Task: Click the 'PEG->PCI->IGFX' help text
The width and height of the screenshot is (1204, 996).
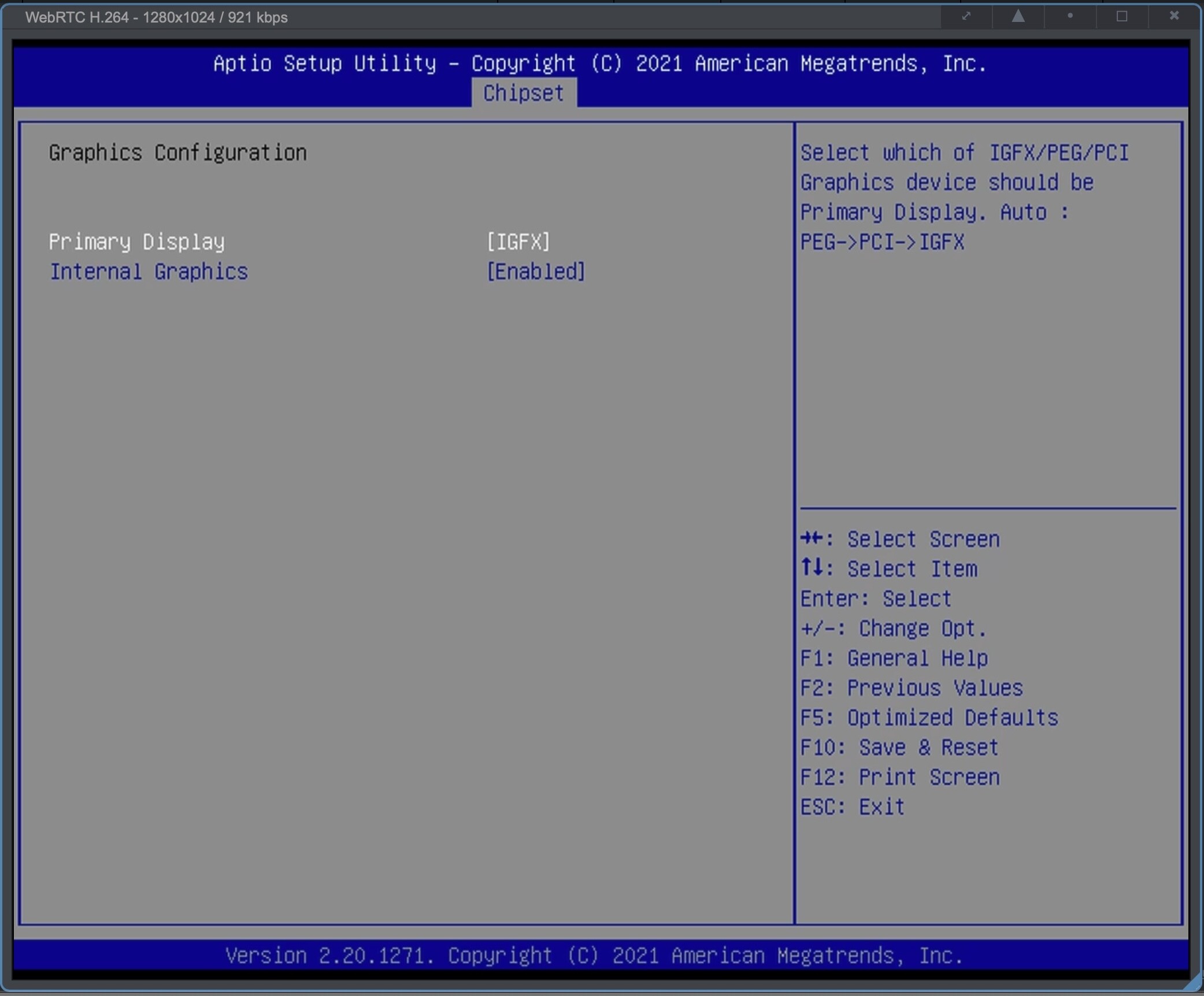Action: (883, 241)
